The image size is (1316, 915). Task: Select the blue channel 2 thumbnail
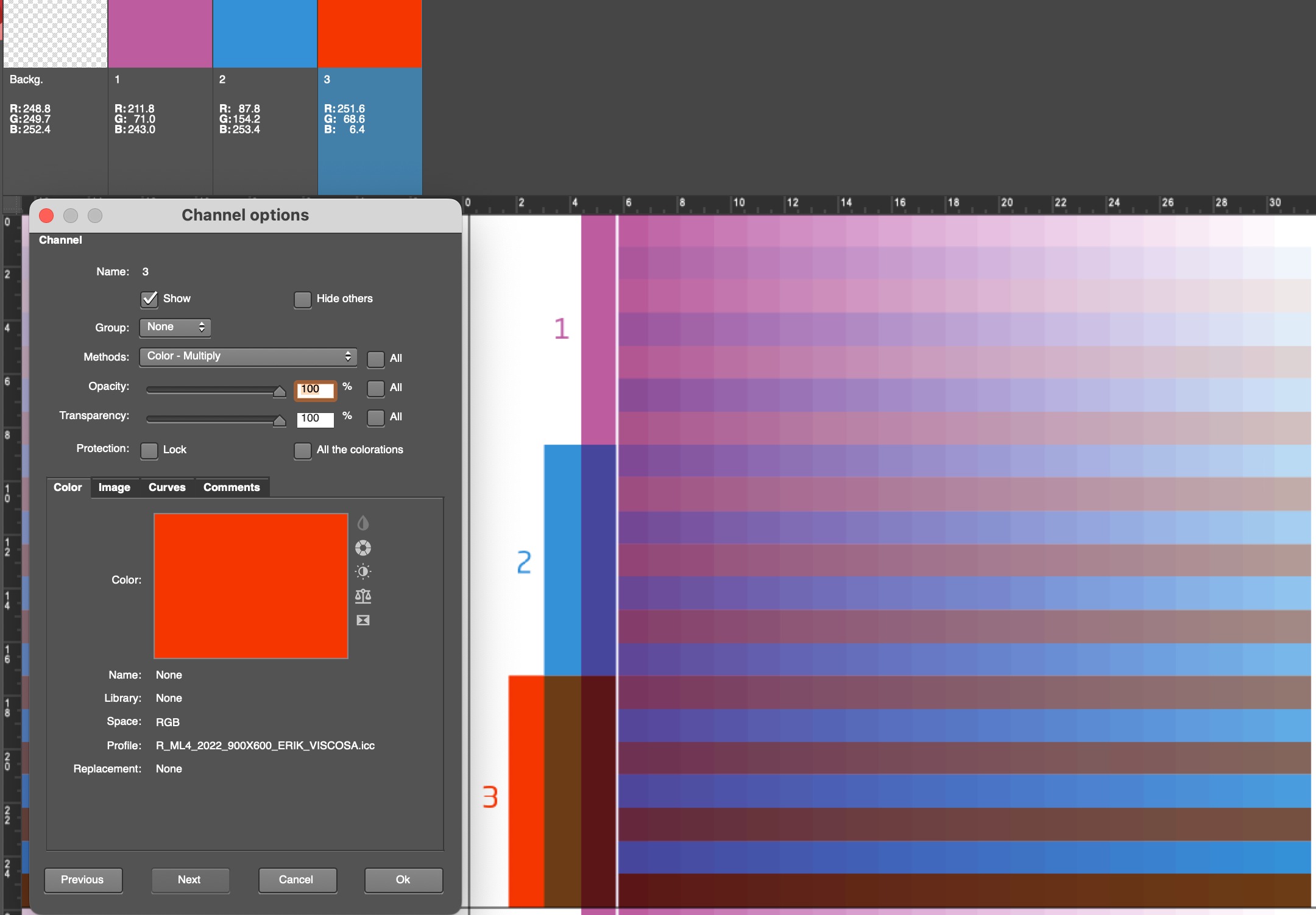tap(264, 34)
